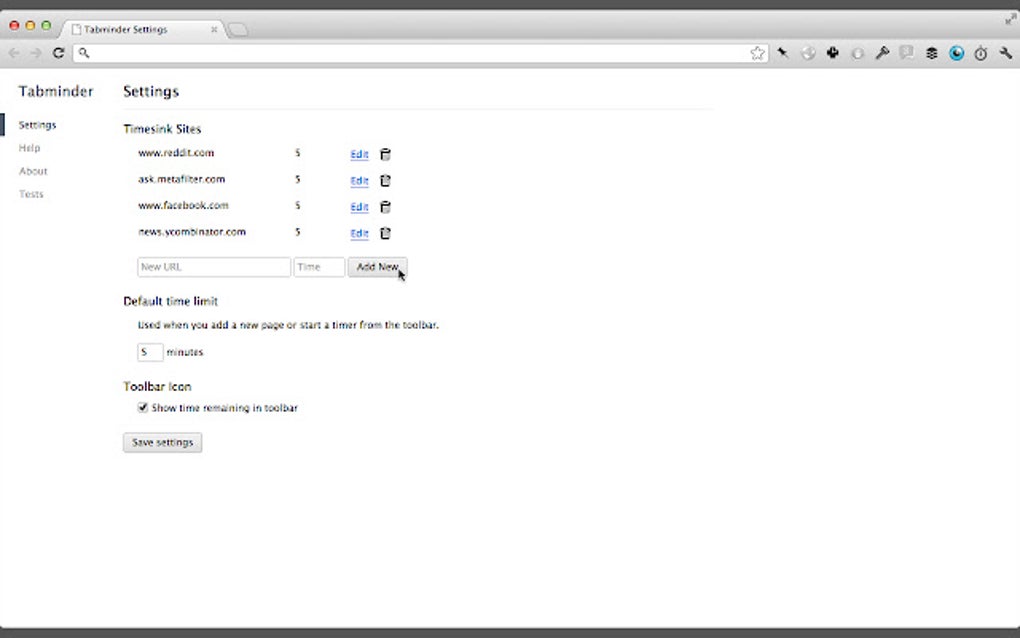
Task: Toggle Show time remaining in toolbar
Action: [x=143, y=407]
